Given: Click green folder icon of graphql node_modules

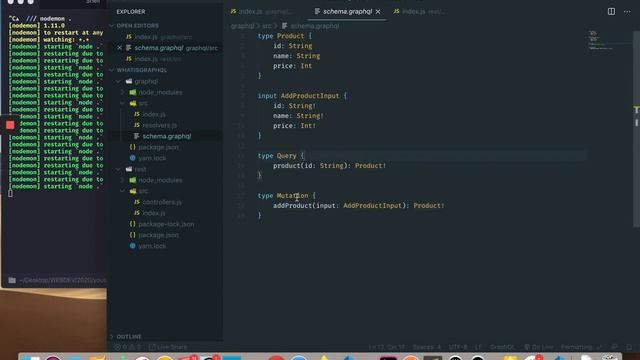Looking at the screenshot, I should pos(133,92).
